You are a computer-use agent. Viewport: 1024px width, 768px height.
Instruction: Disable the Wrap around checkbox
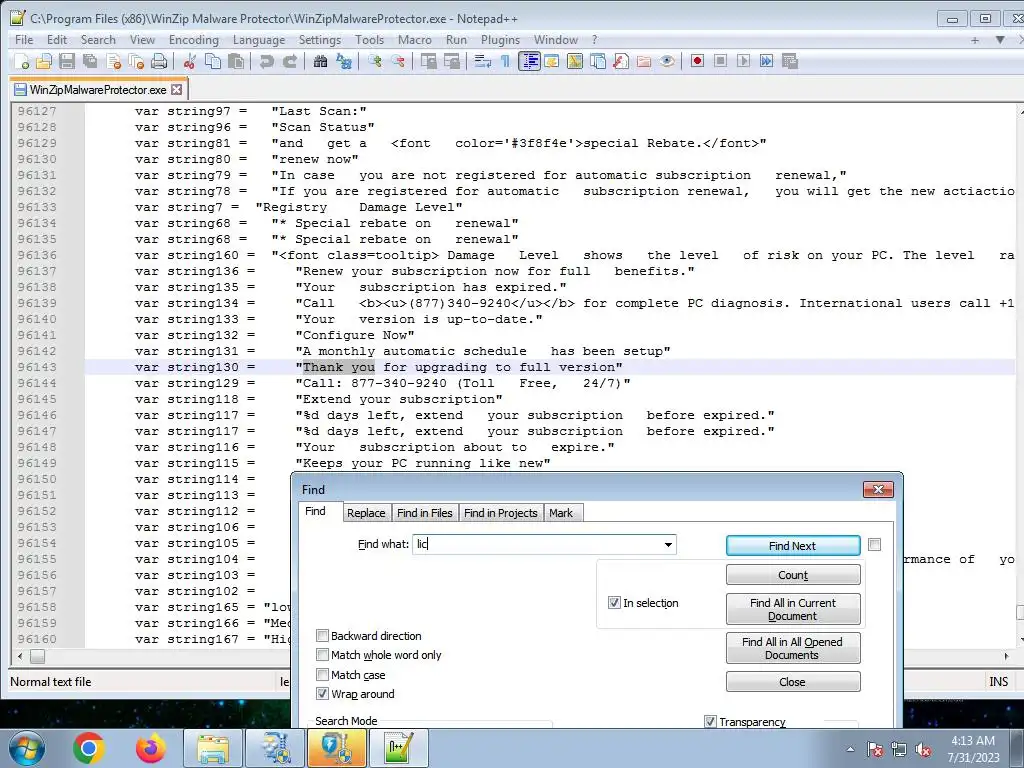pos(322,694)
